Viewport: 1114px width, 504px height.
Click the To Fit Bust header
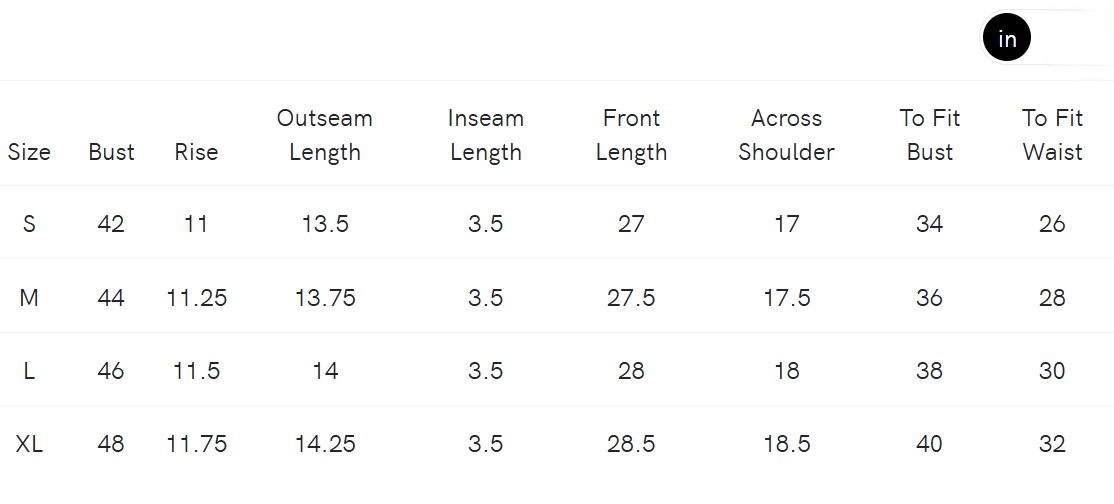click(x=929, y=135)
